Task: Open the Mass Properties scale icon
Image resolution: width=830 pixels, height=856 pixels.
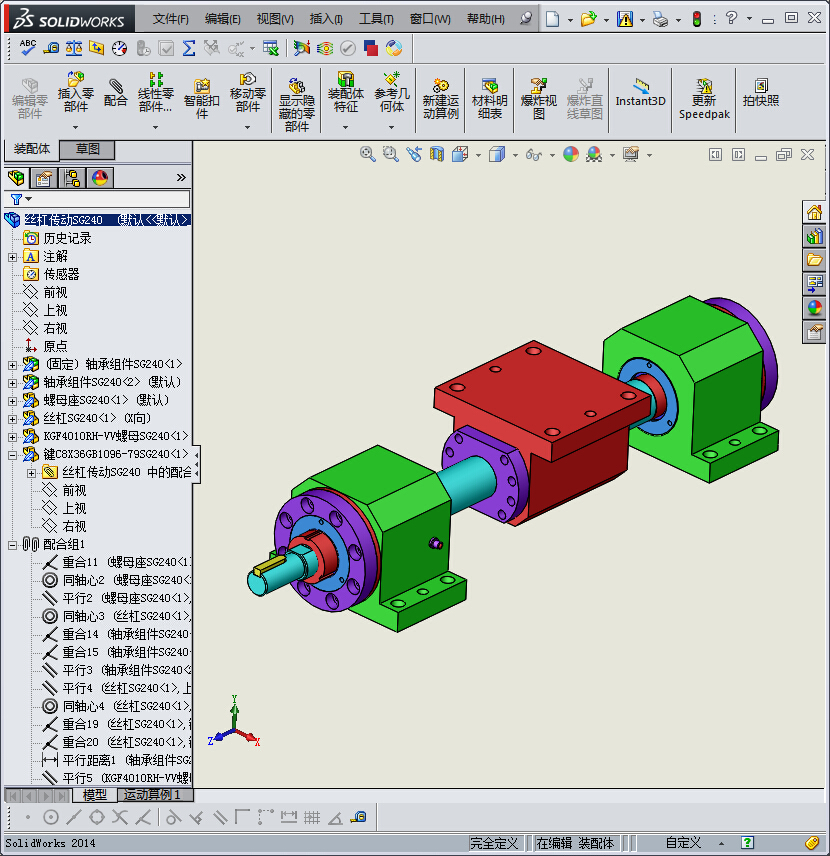Action: point(74,48)
